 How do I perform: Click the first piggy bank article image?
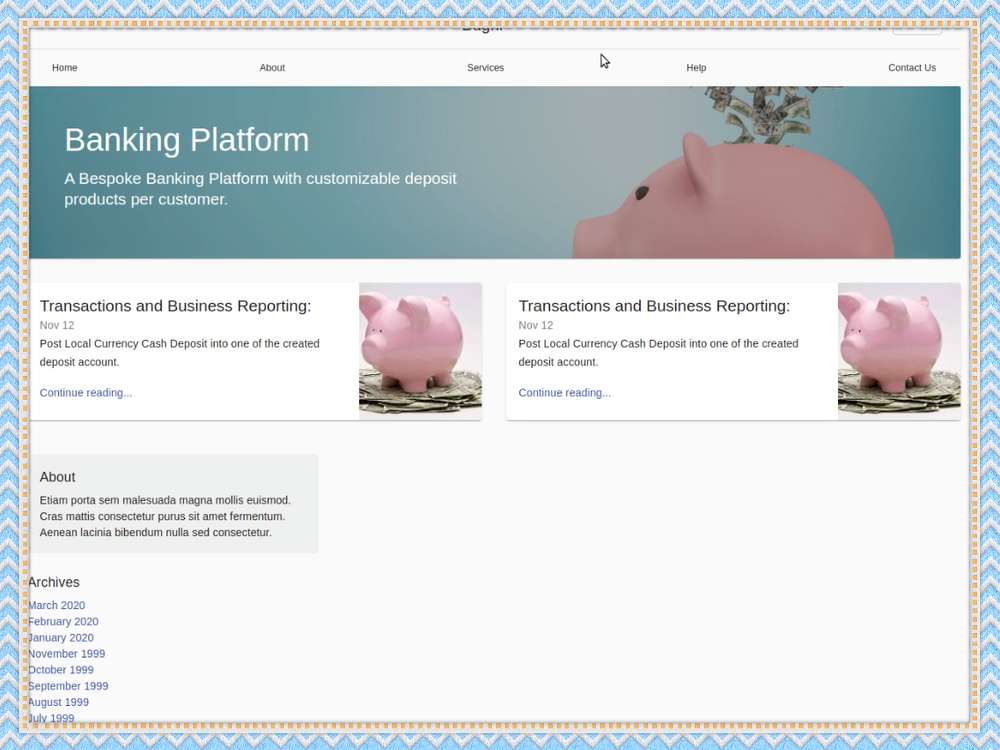(420, 350)
